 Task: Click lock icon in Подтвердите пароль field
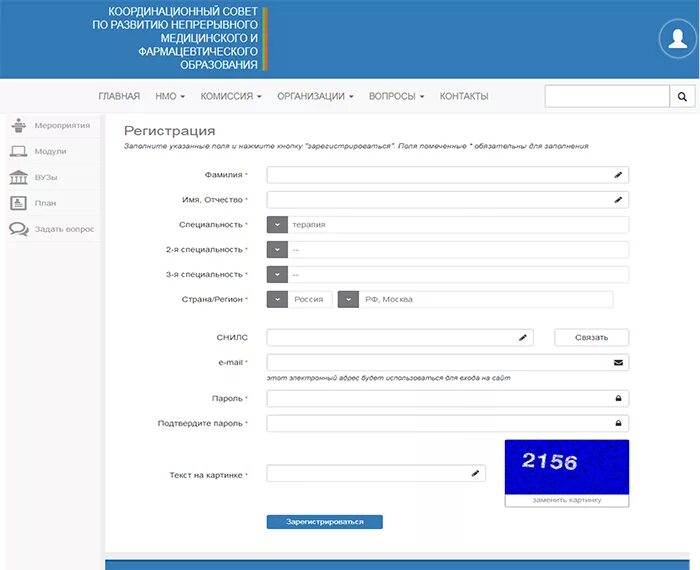tap(618, 423)
